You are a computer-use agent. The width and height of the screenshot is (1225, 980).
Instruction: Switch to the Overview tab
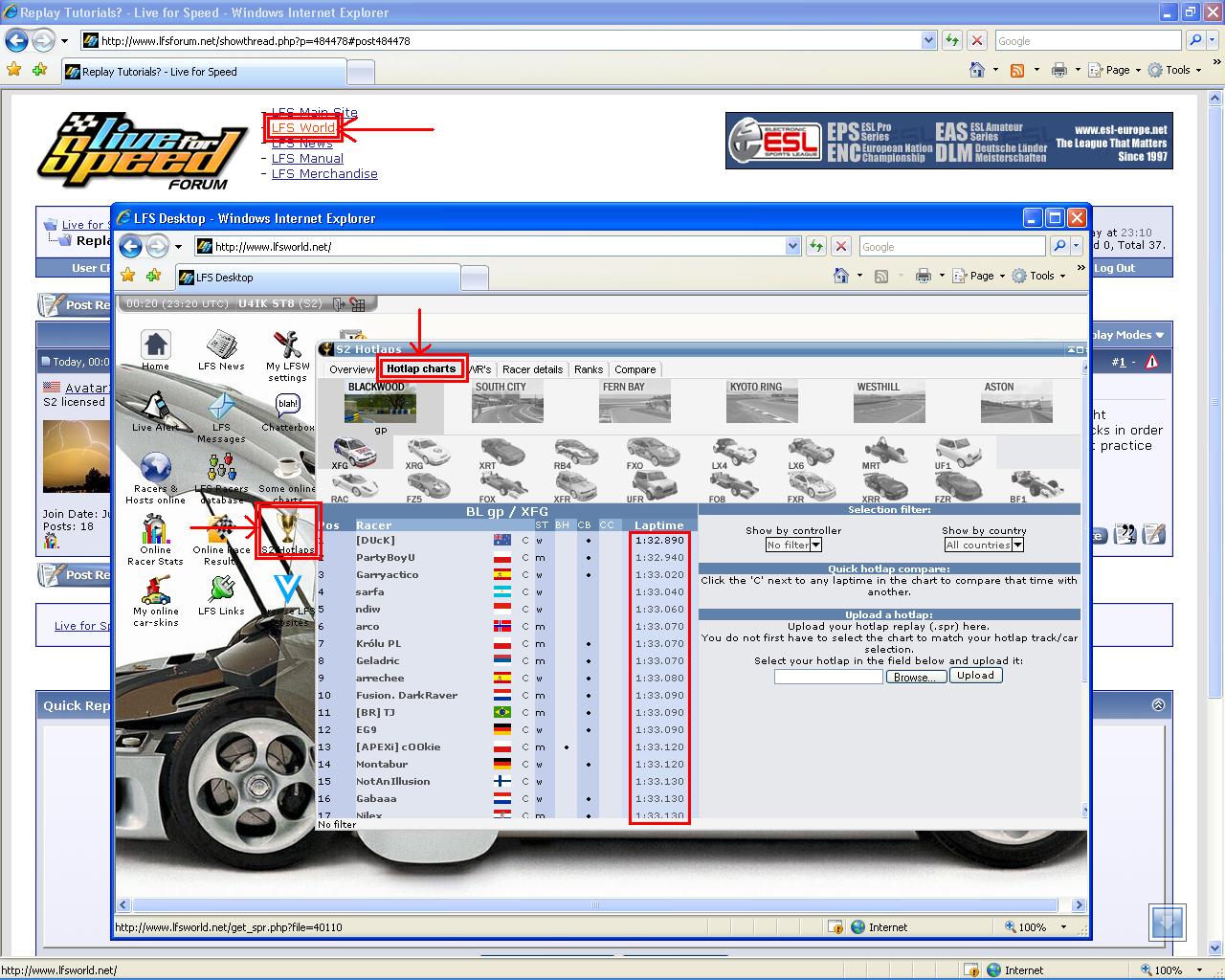point(351,369)
